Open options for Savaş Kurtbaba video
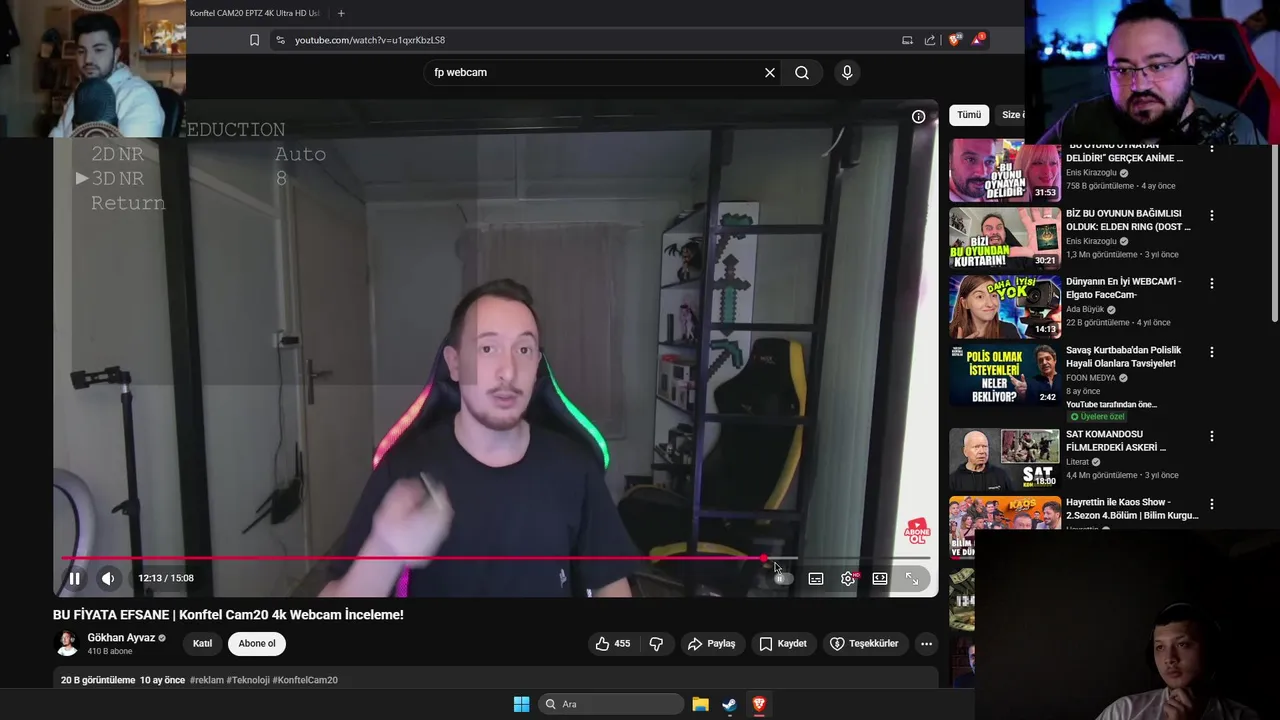 click(x=1212, y=352)
